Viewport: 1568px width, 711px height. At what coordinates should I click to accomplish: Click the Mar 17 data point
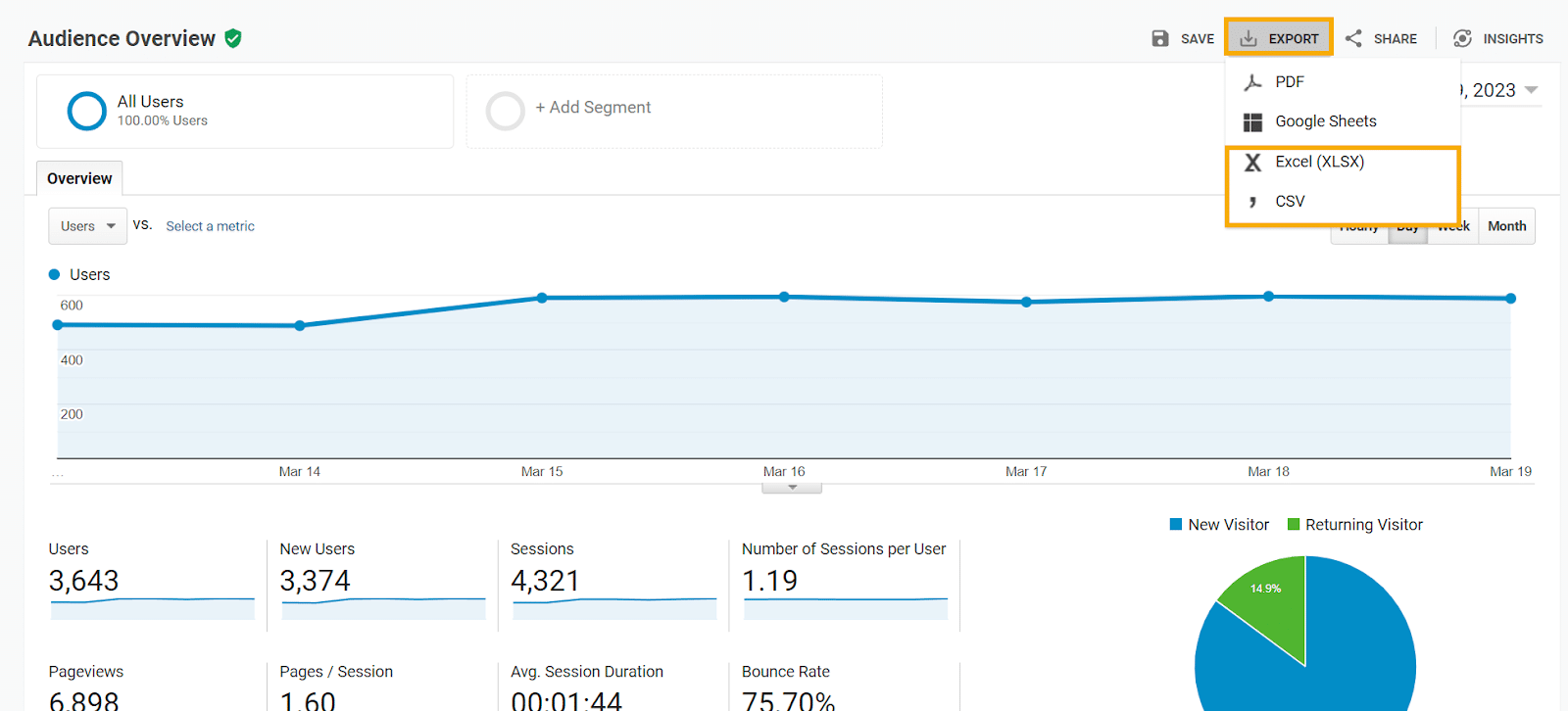pyautogui.click(x=1026, y=303)
